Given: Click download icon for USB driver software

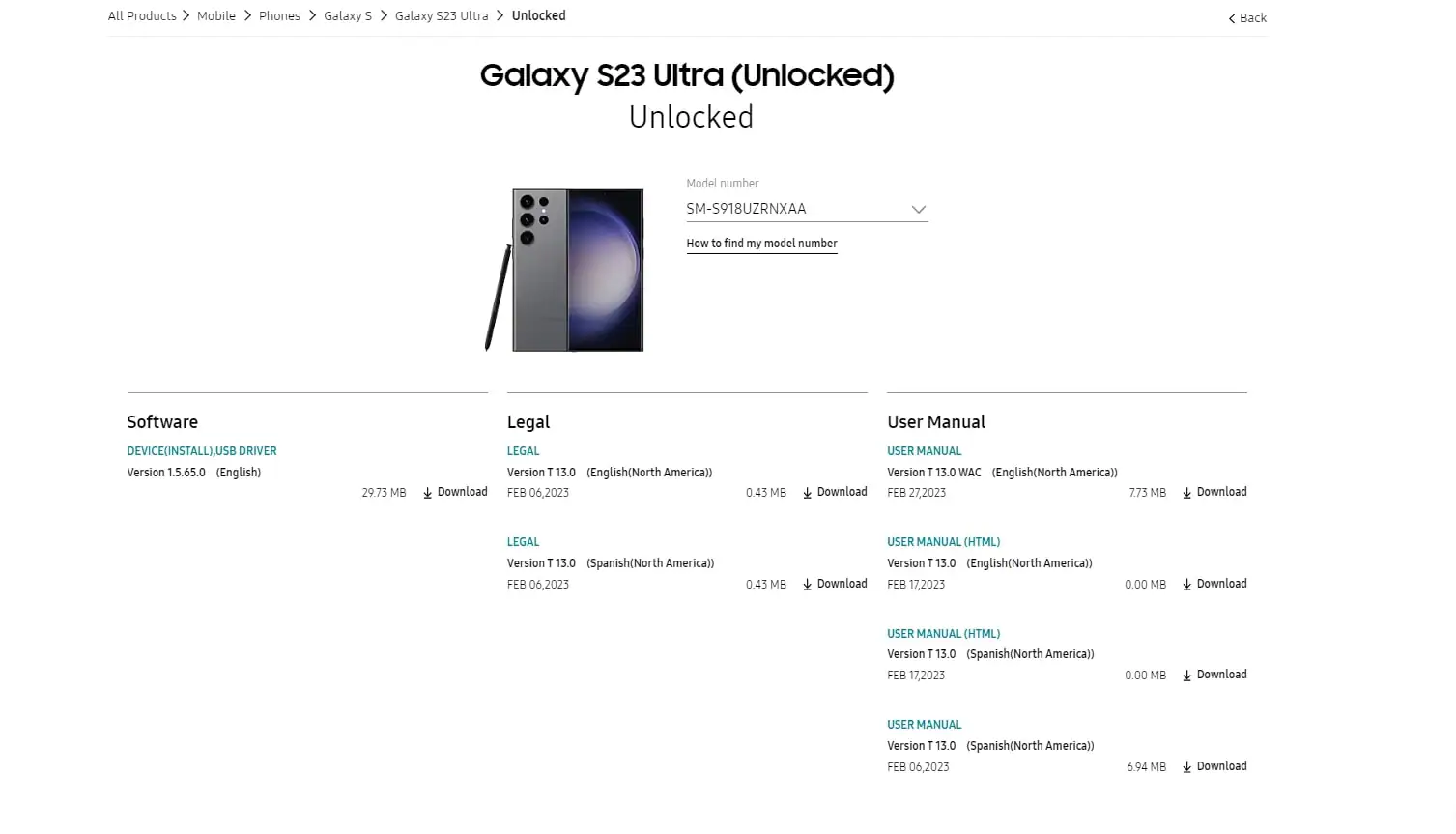Looking at the screenshot, I should [x=427, y=493].
